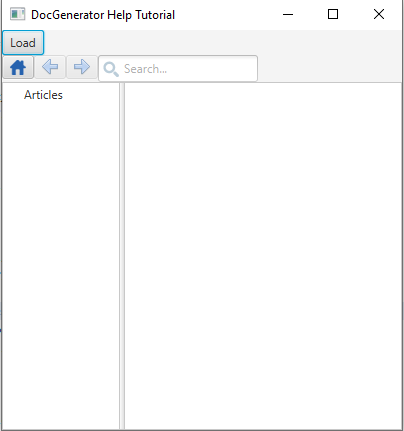
Task: Click the magnifier icon in search box
Action: tap(111, 69)
